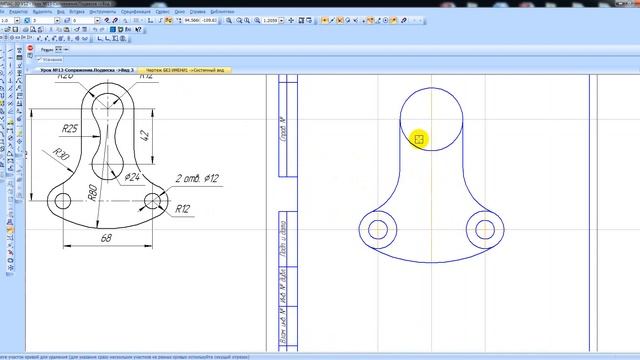Click the undo arrow icon
640x360 pixels.
(x=95, y=29)
